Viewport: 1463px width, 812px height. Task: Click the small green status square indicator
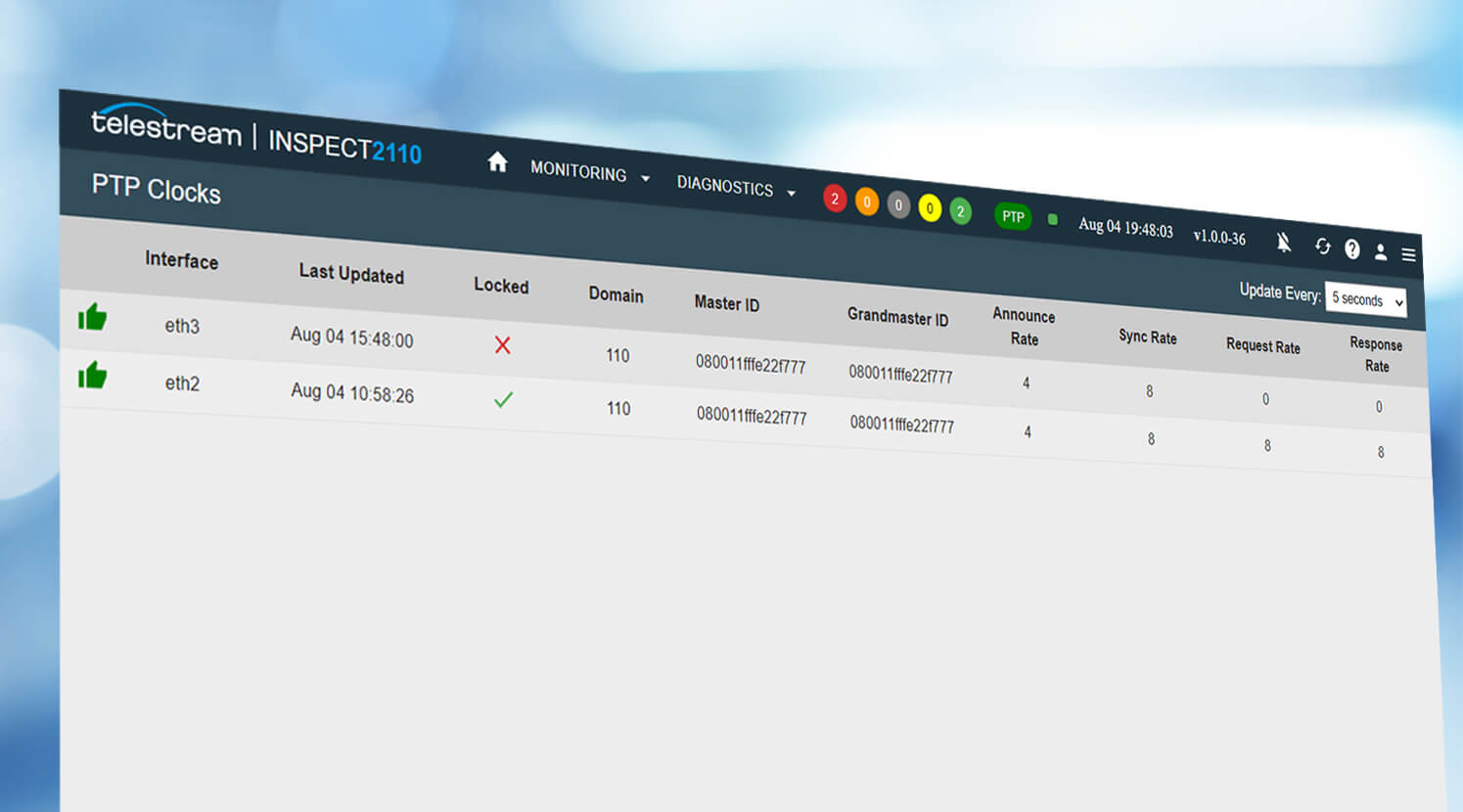pos(1052,219)
